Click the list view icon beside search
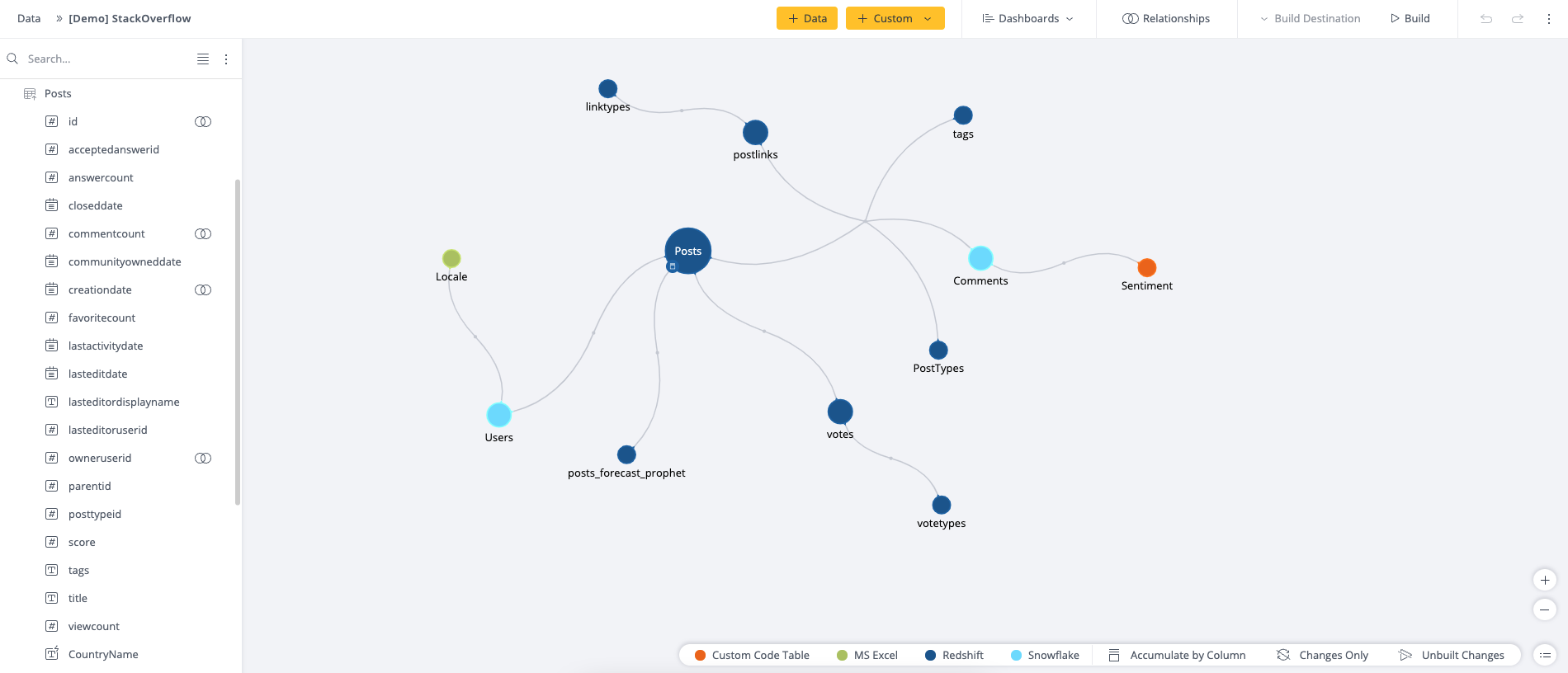Image resolution: width=1568 pixels, height=673 pixels. pos(203,59)
